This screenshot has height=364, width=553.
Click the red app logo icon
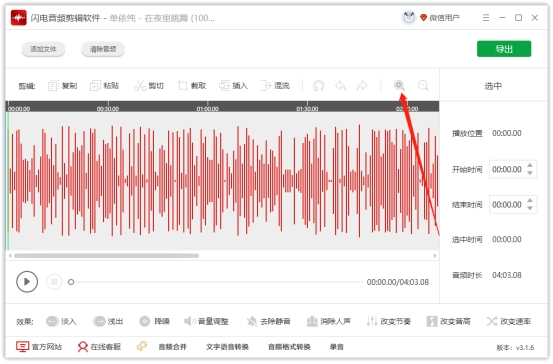coord(19,18)
